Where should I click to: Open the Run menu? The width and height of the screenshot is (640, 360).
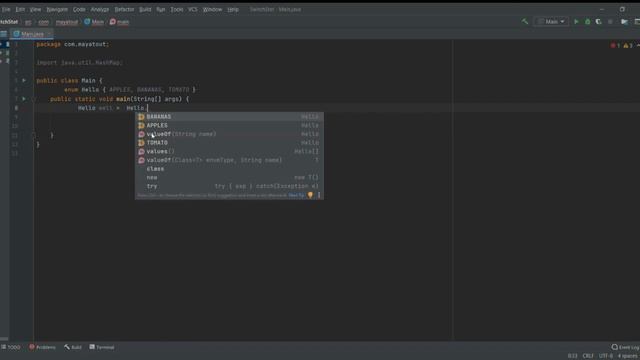point(161,9)
